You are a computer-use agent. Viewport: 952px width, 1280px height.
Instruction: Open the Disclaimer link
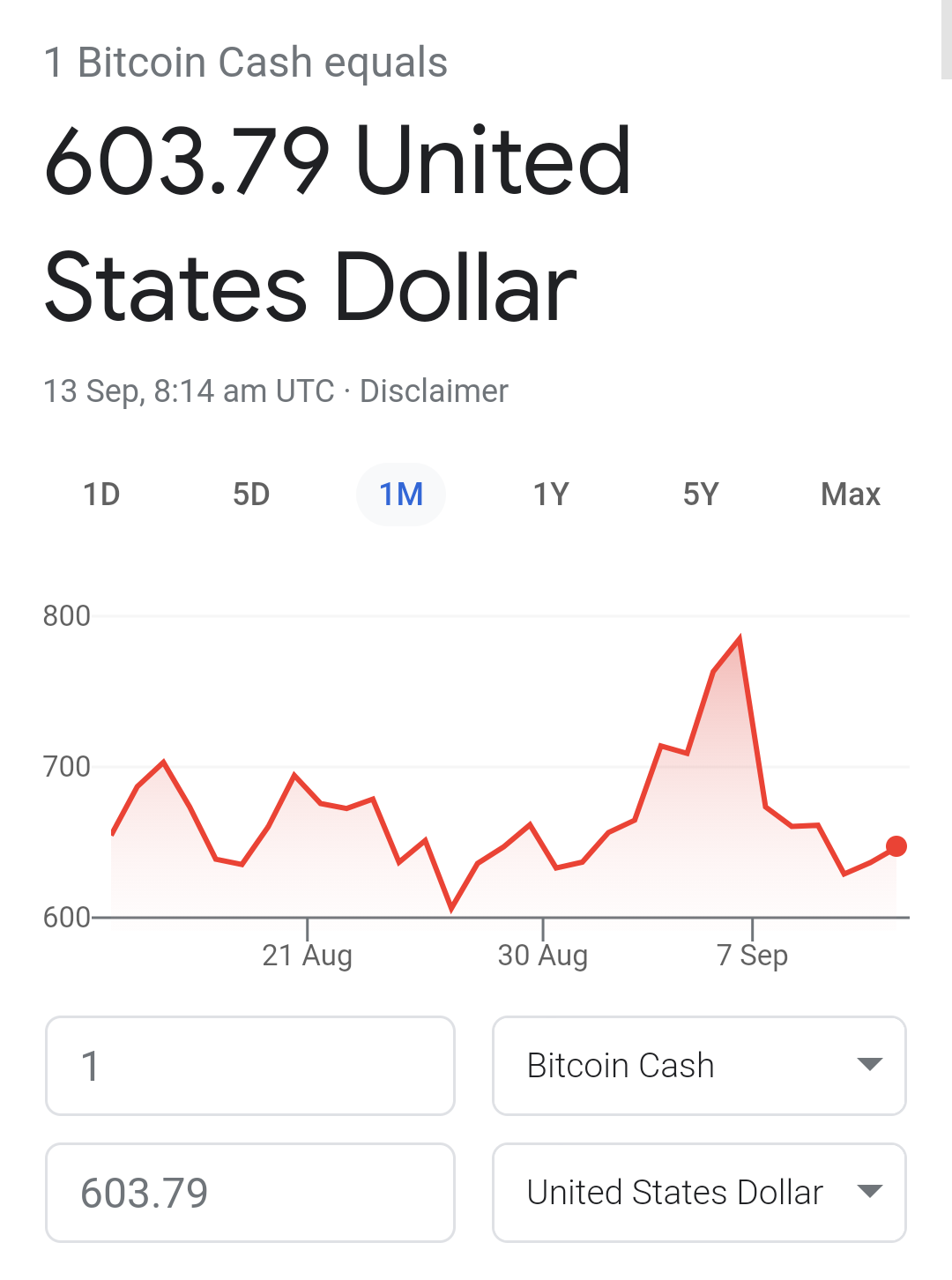click(434, 391)
